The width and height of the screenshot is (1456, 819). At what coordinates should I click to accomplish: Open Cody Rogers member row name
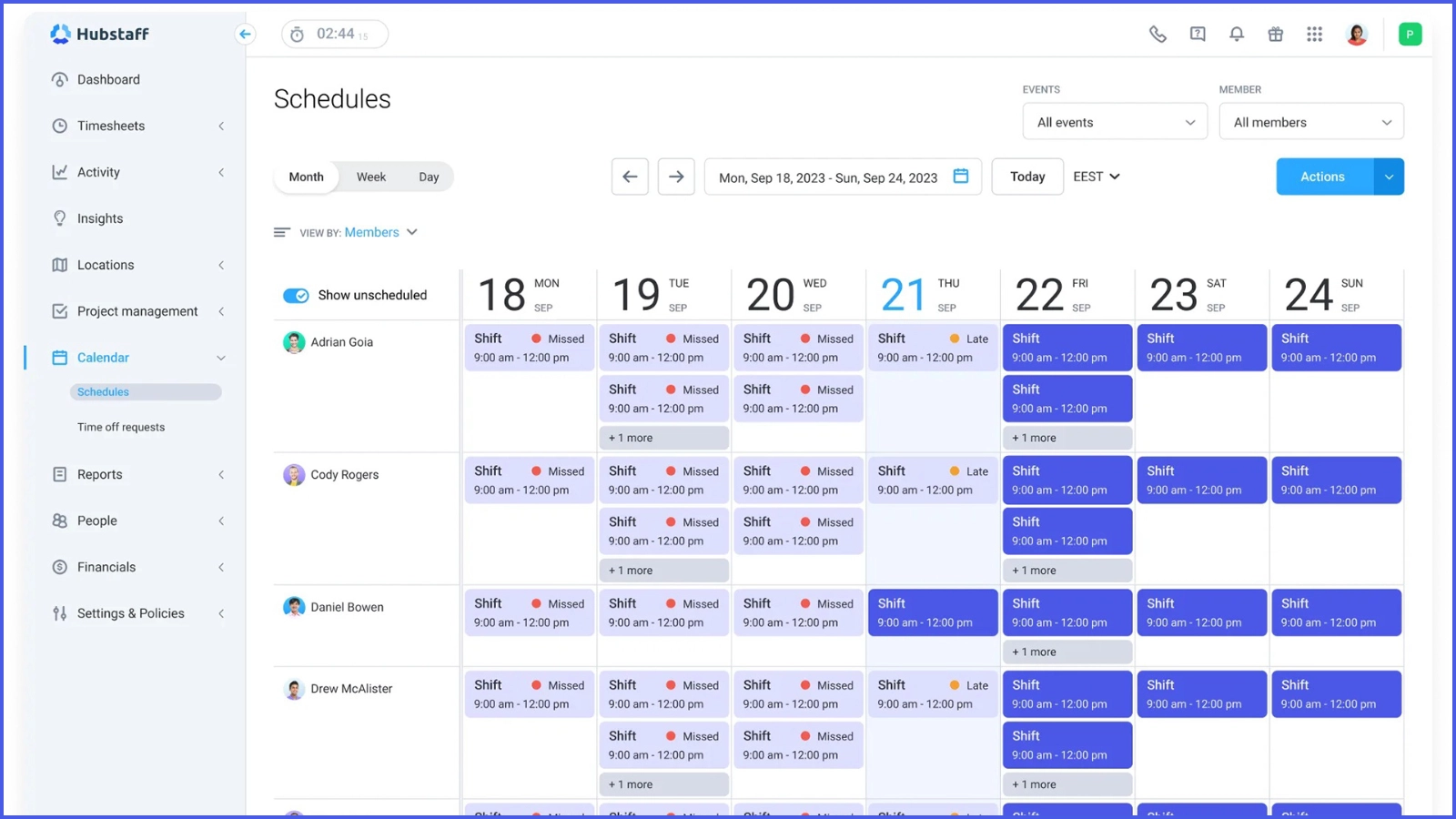[x=344, y=474]
